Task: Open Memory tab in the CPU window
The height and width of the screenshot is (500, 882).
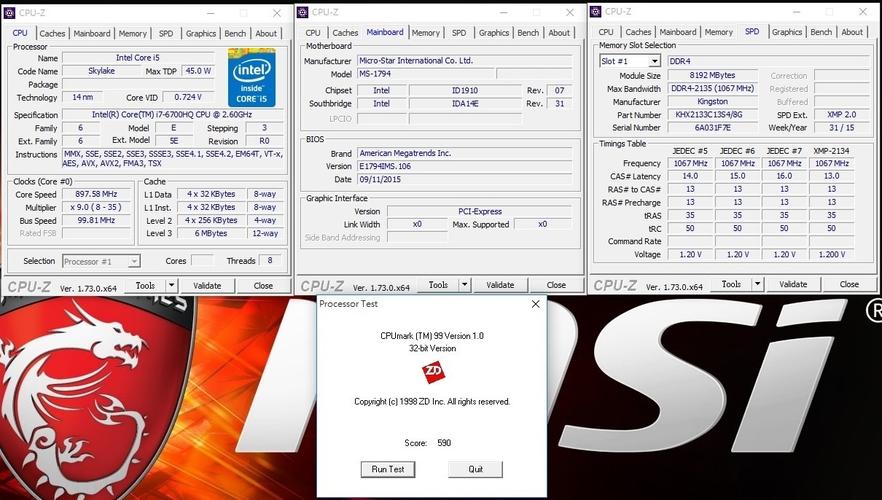Action: (132, 34)
